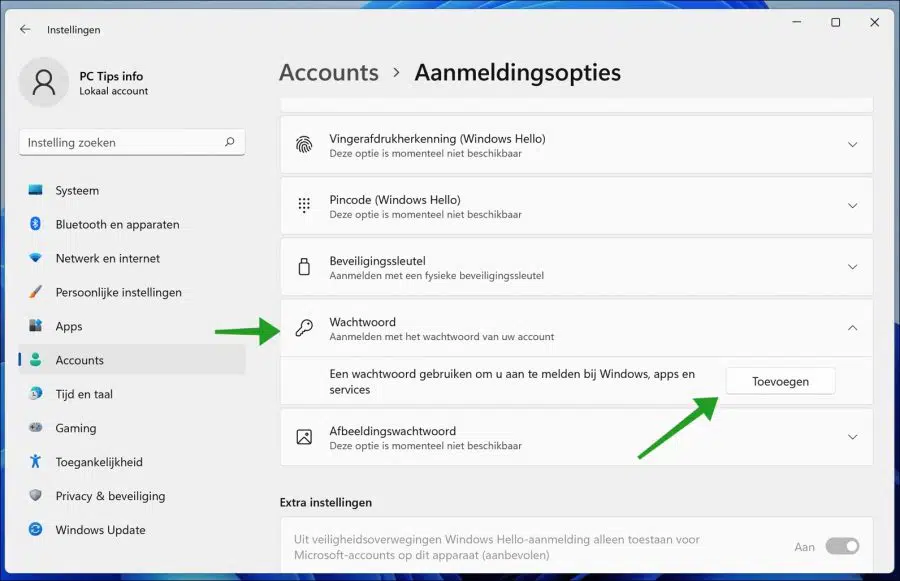Click the Persoonlijke instellingen brush icon
Image resolution: width=900 pixels, height=581 pixels.
[36, 292]
